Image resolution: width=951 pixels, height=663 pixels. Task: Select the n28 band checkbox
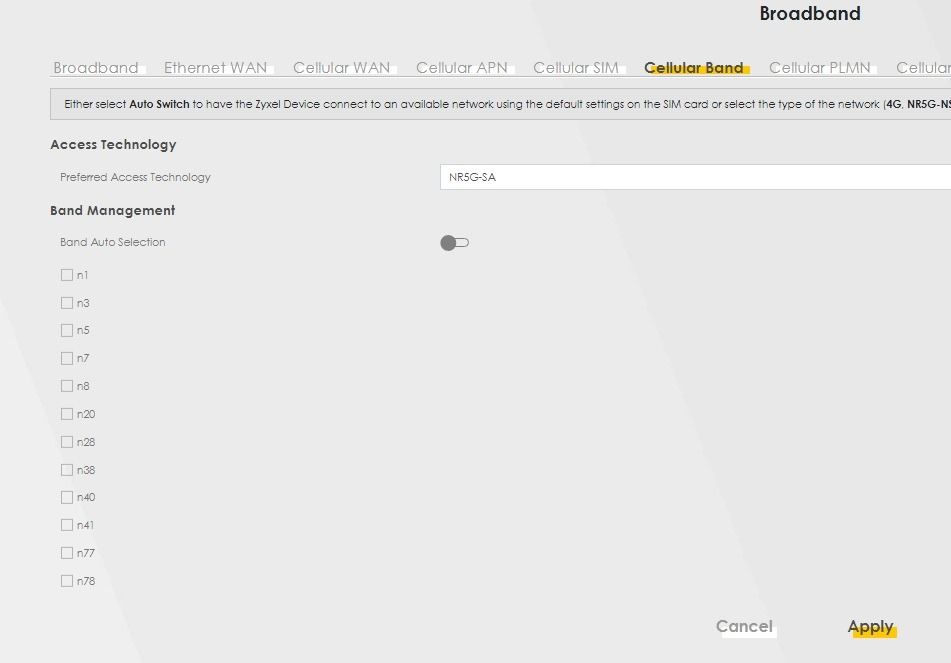coord(67,442)
